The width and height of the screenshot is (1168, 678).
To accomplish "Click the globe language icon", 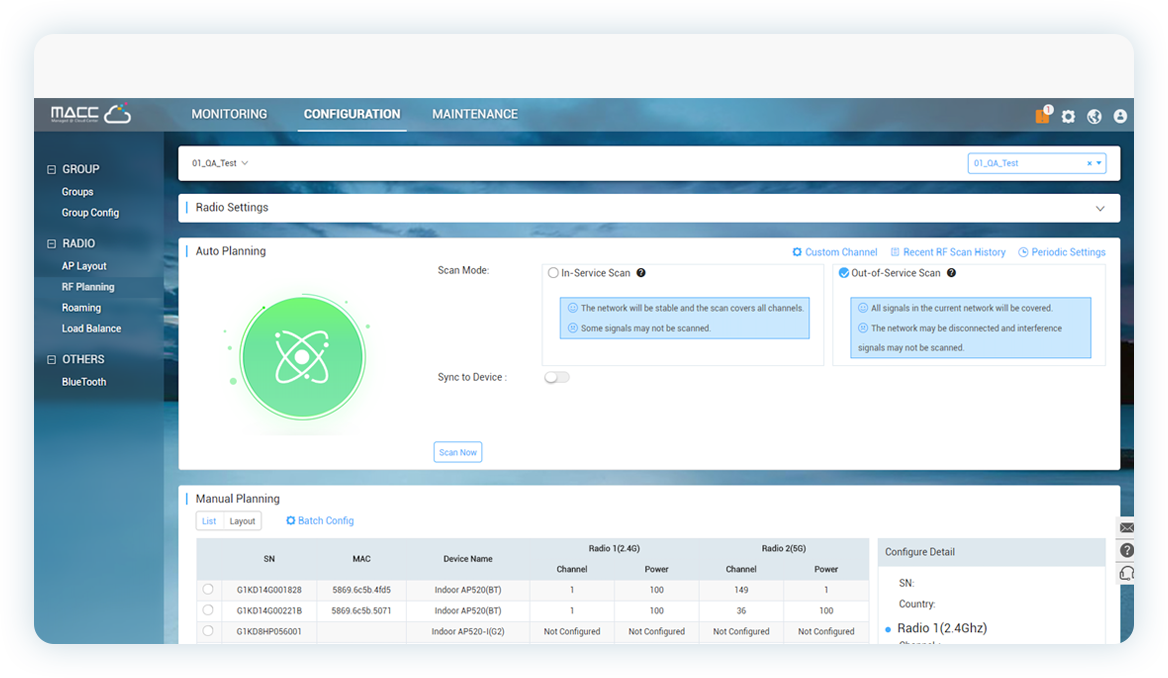I will [1094, 116].
